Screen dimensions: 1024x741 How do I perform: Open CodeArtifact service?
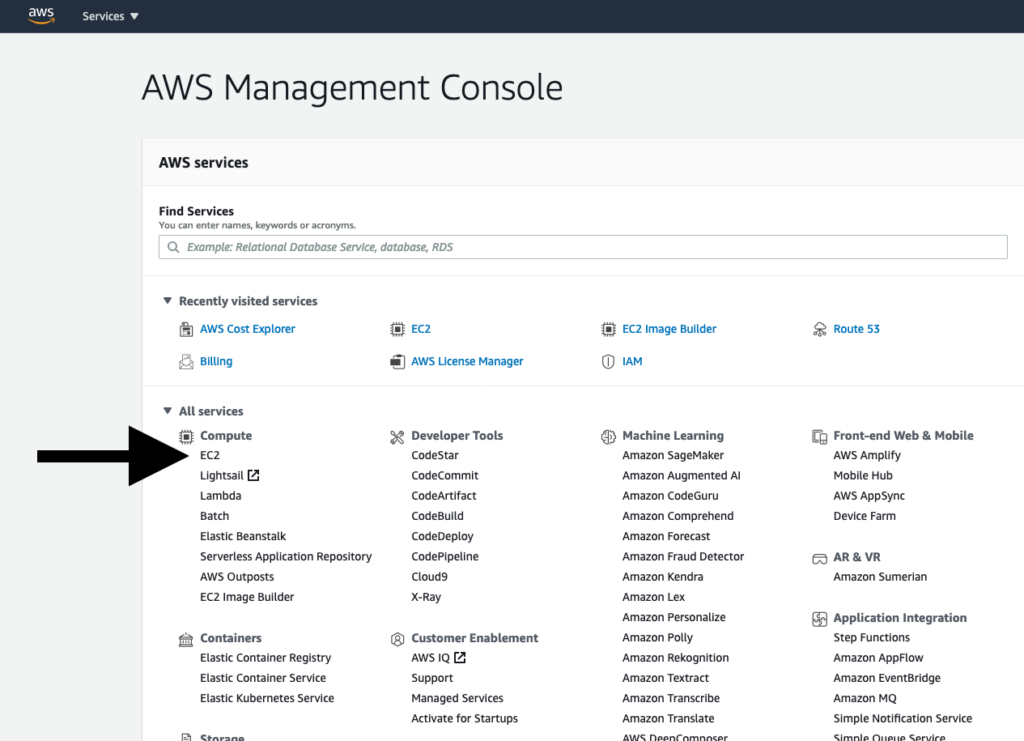[x=443, y=496]
